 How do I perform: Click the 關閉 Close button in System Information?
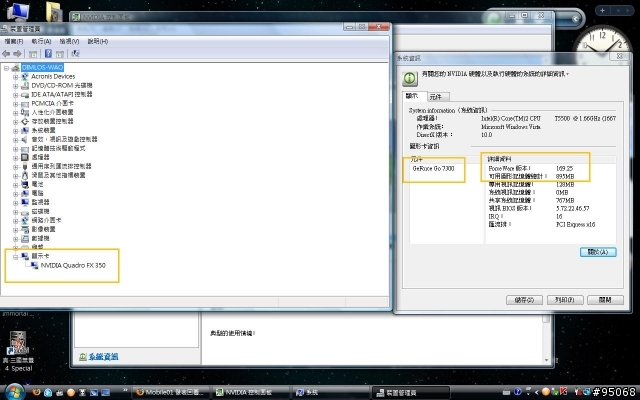(x=605, y=300)
